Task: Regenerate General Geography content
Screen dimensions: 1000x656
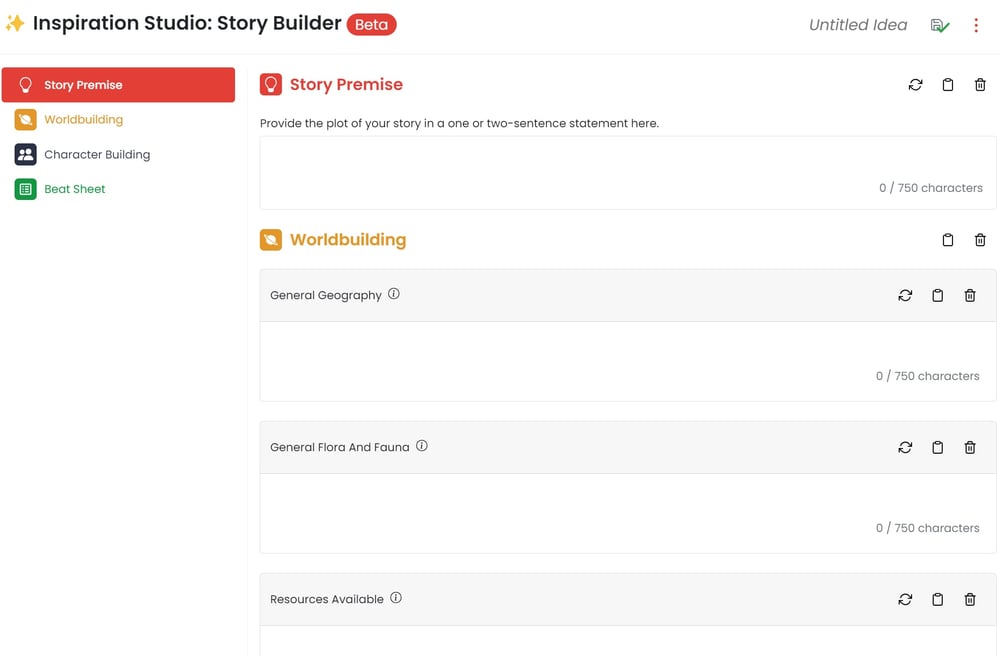Action: point(905,295)
